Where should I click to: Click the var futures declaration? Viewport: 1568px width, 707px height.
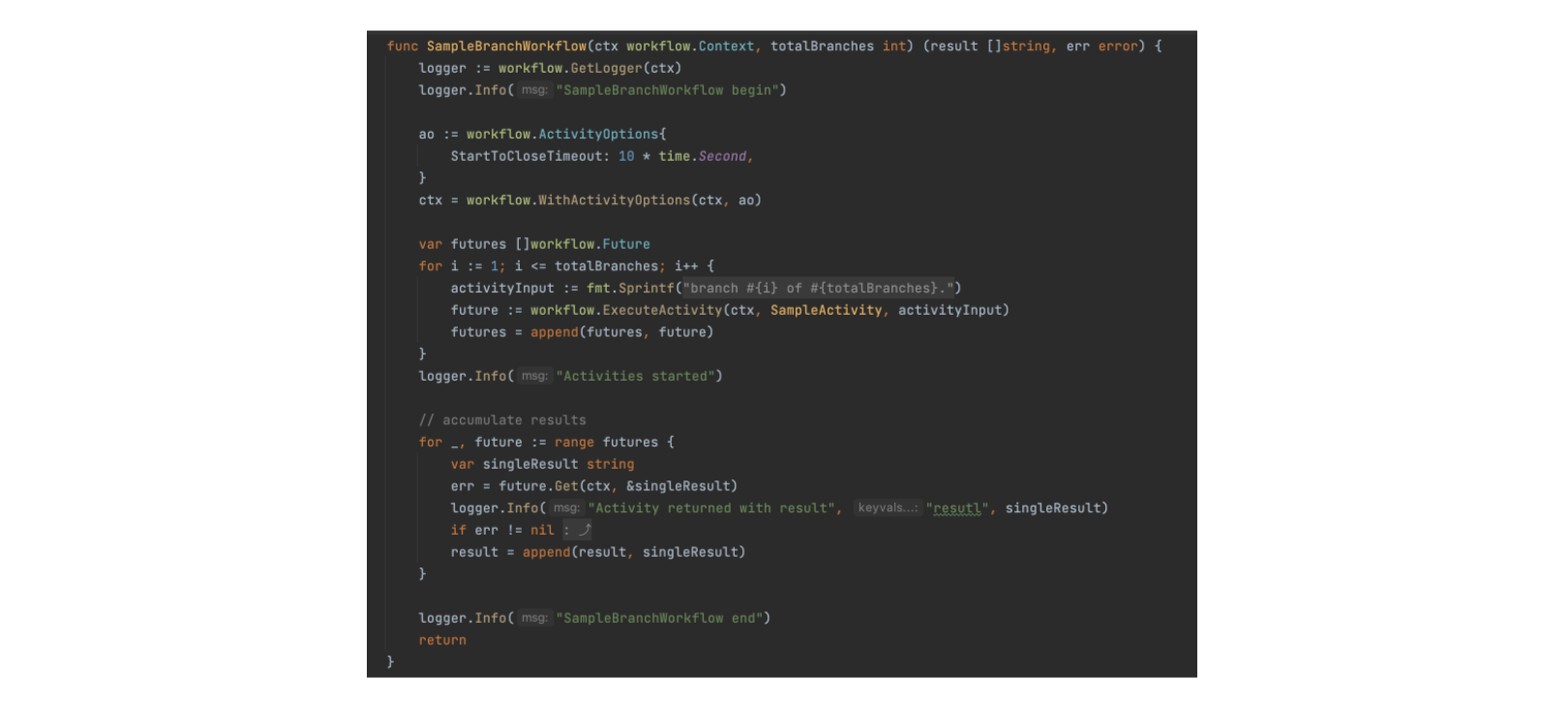pyautogui.click(x=534, y=244)
